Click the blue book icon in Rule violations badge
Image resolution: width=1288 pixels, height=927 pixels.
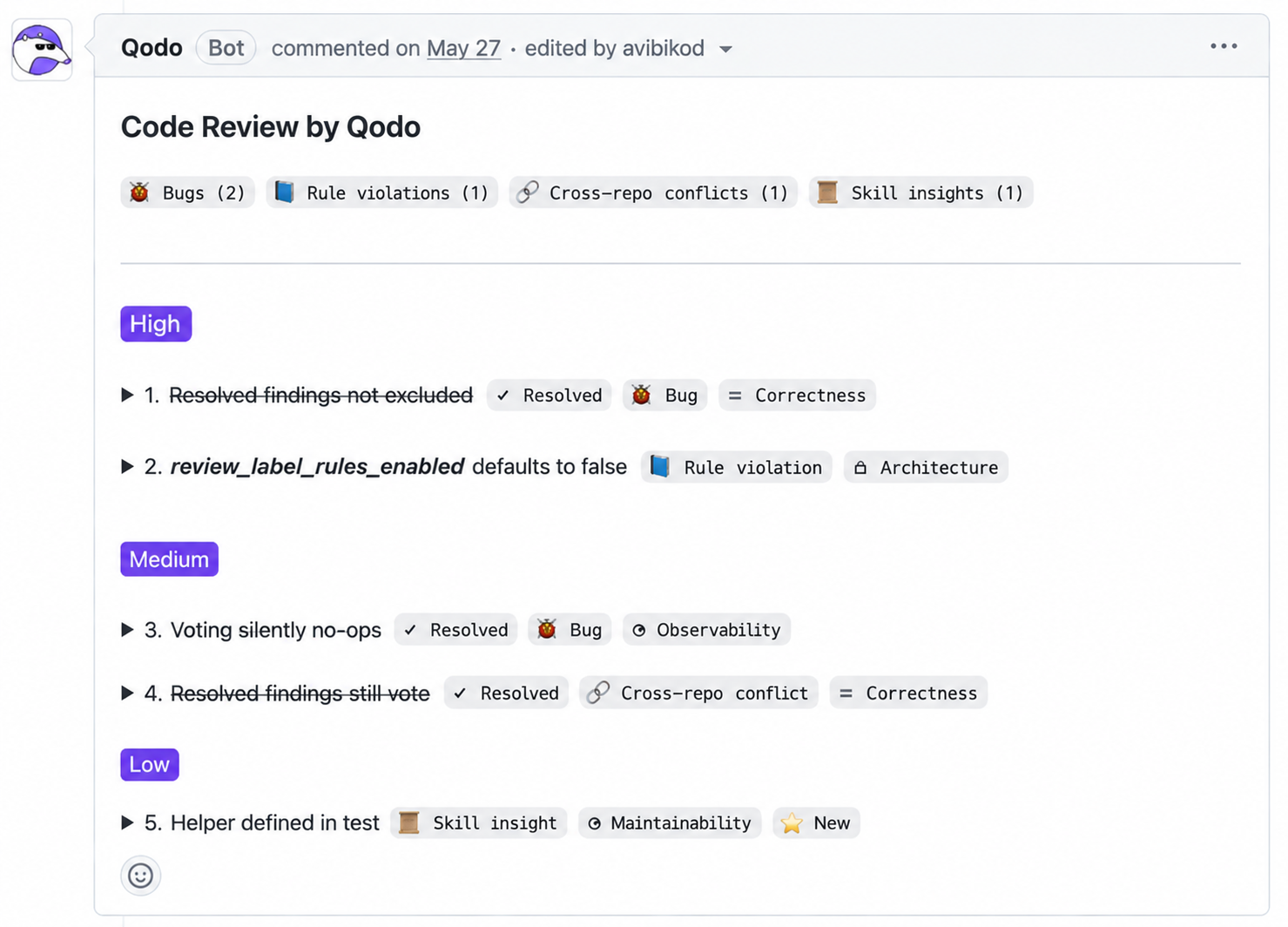coord(285,192)
